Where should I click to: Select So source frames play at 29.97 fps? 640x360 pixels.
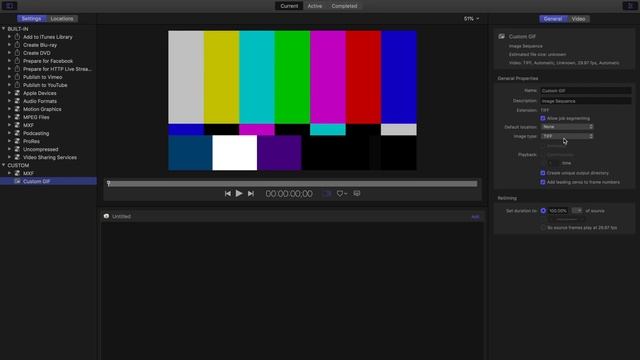pos(543,228)
